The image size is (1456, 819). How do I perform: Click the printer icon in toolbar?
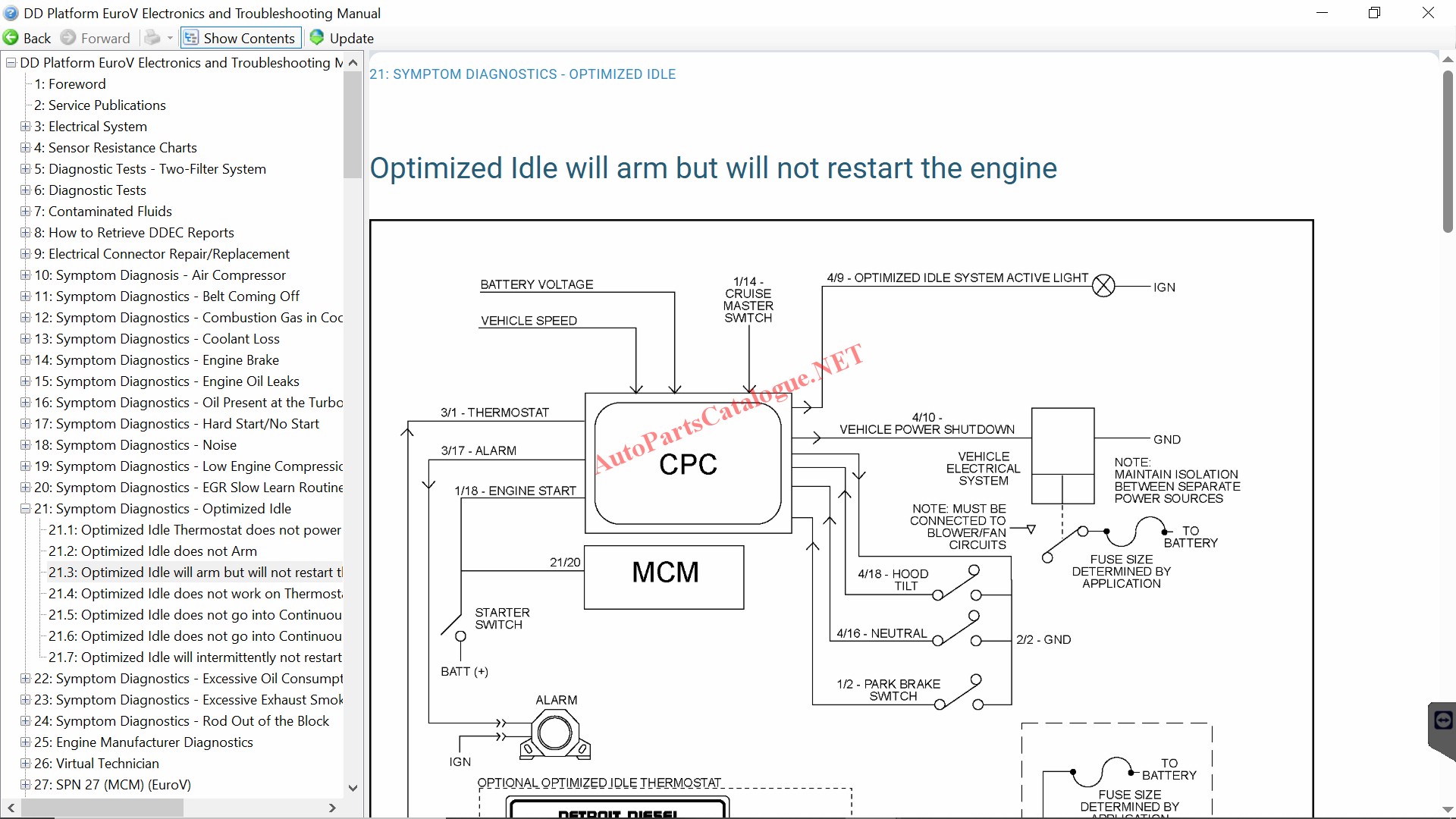click(152, 38)
